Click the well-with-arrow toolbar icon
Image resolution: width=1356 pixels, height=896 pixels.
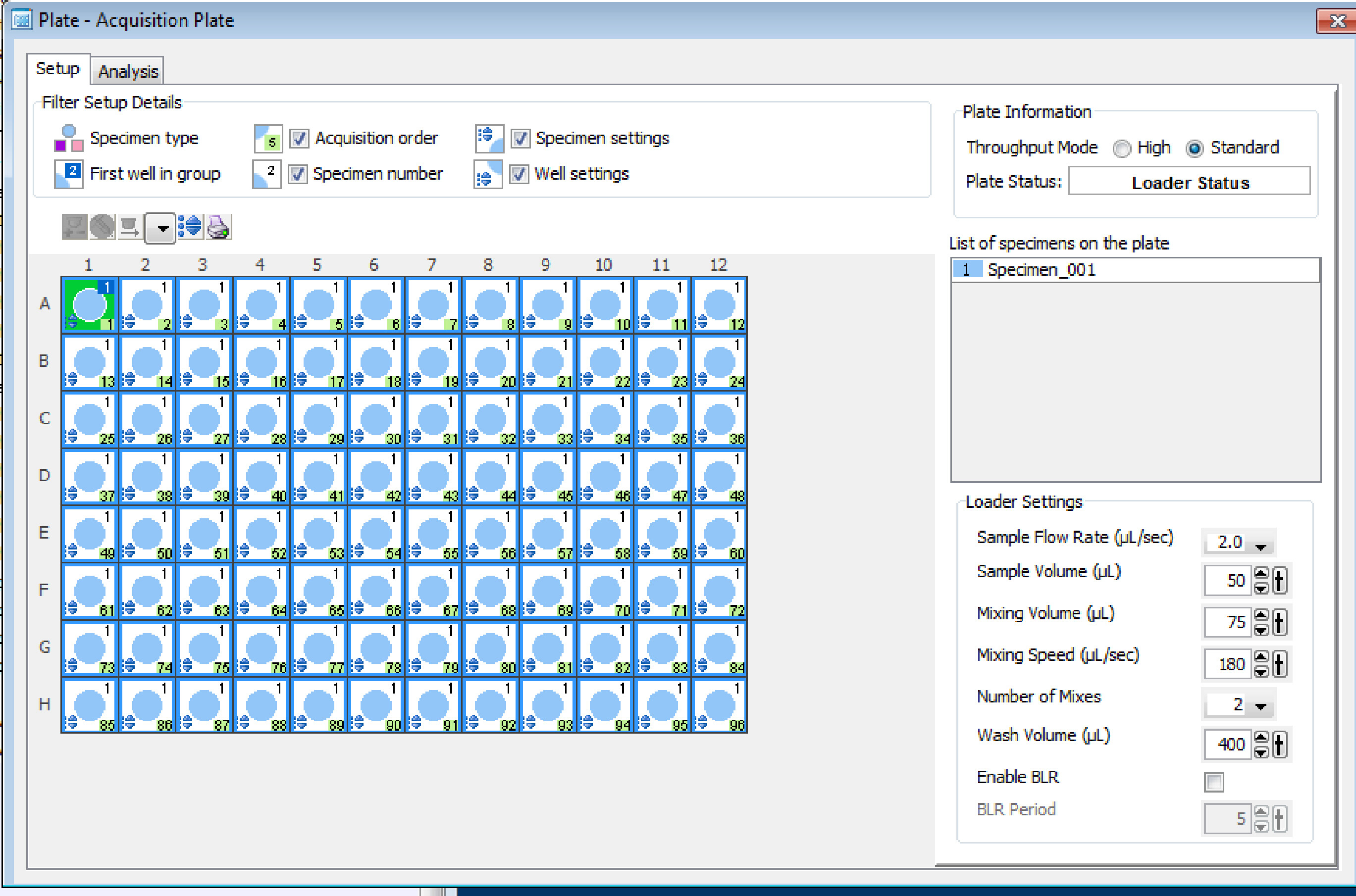pos(130,227)
